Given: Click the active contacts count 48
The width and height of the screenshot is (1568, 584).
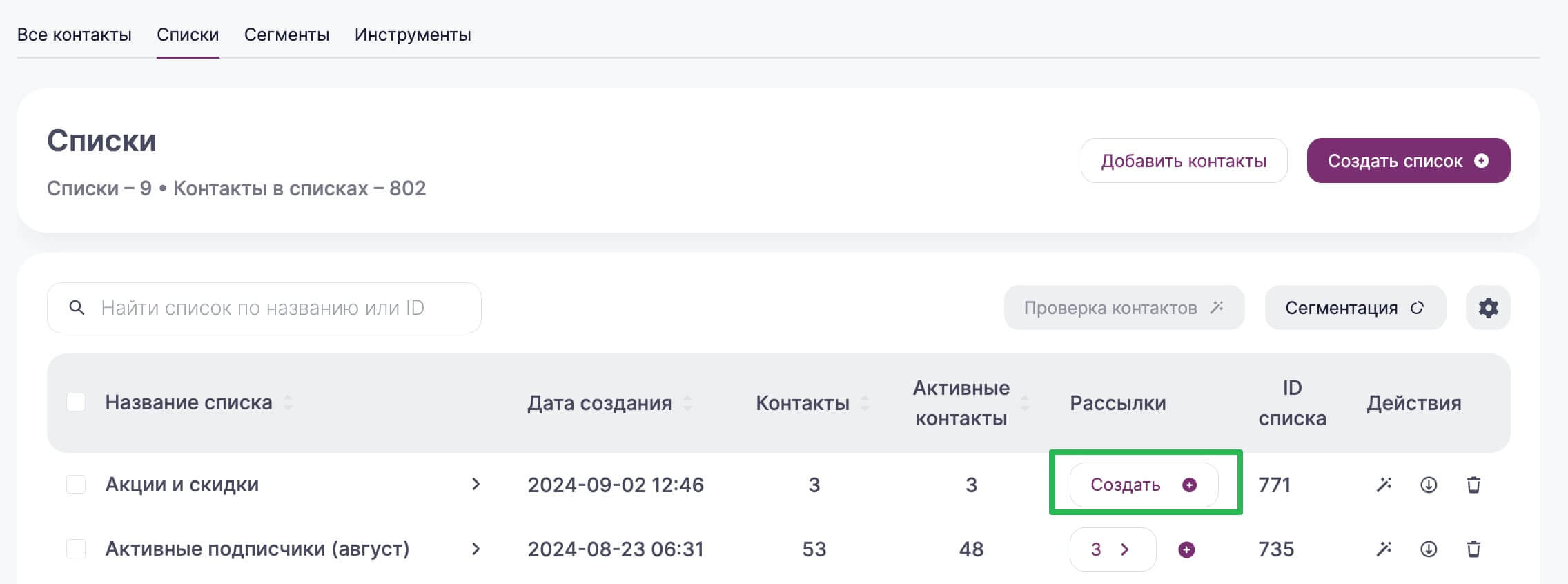Looking at the screenshot, I should click(x=971, y=549).
